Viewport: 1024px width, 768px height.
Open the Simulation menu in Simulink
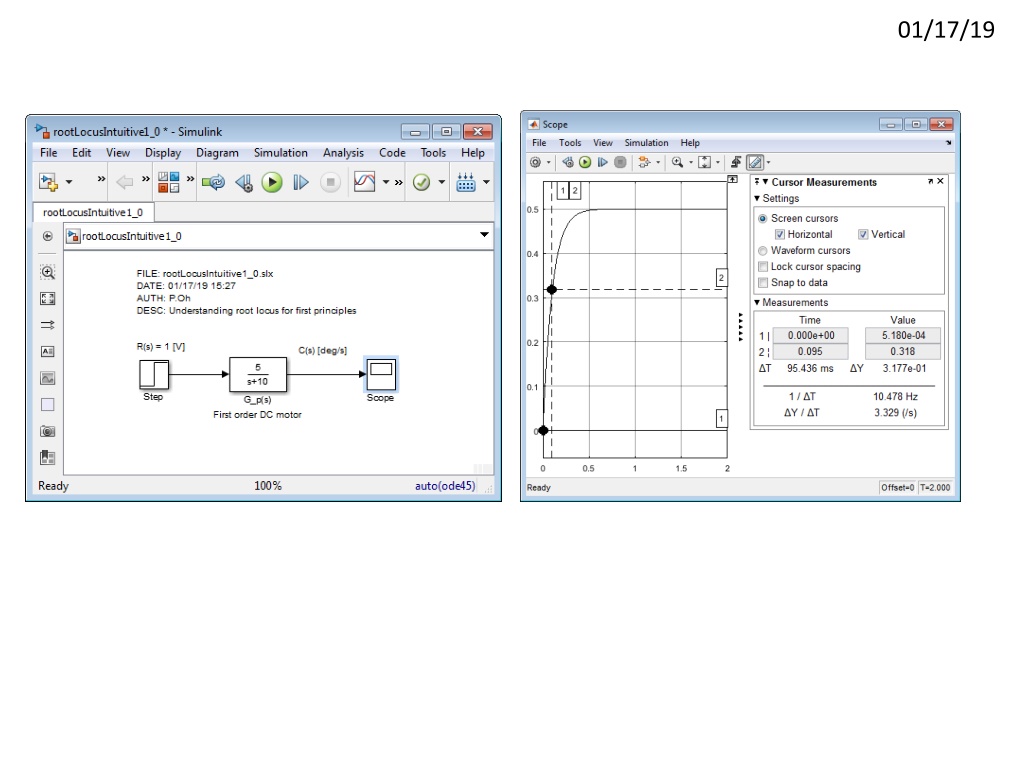coord(280,153)
